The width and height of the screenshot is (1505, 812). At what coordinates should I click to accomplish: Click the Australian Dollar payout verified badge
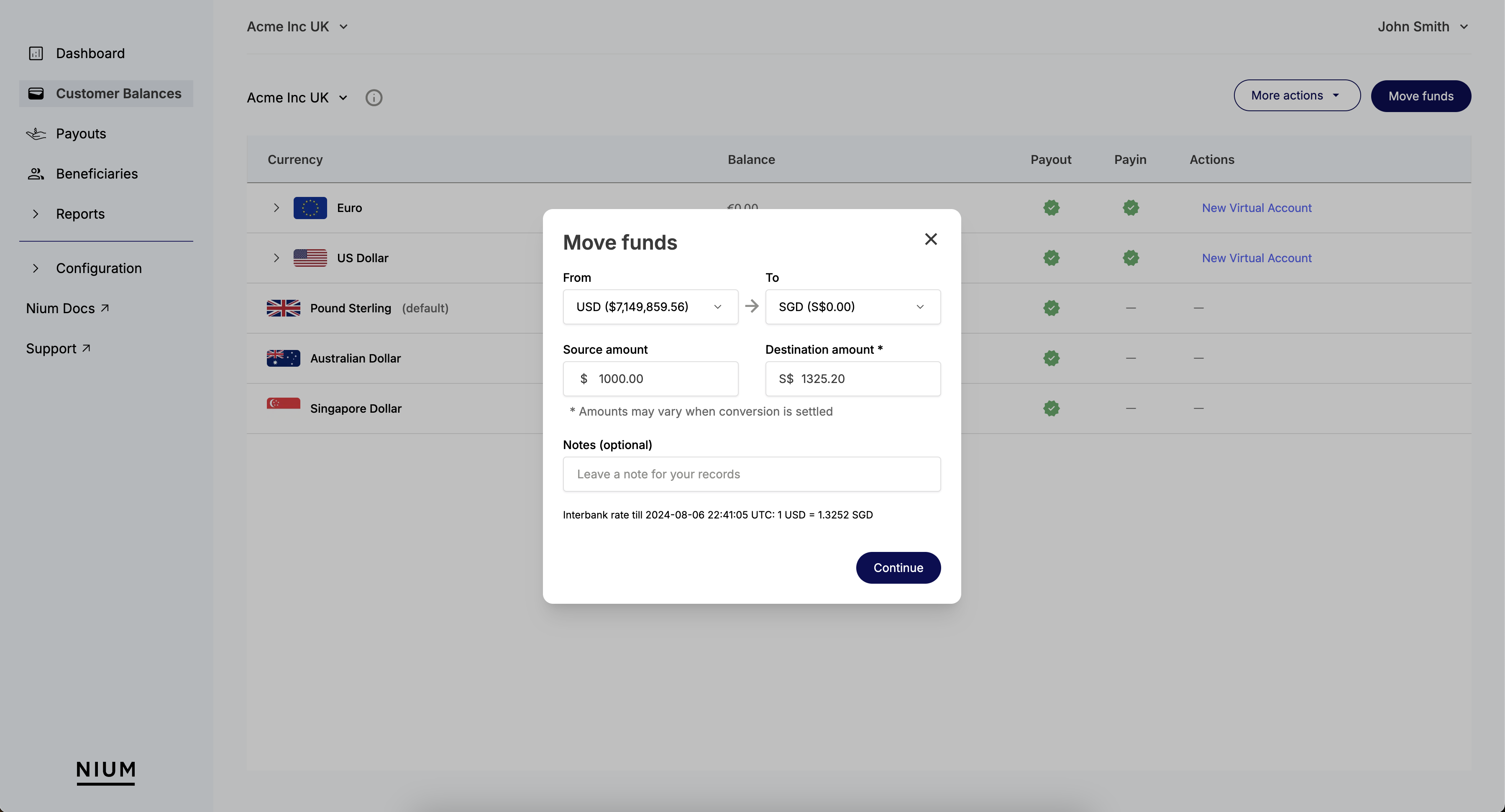(x=1051, y=358)
